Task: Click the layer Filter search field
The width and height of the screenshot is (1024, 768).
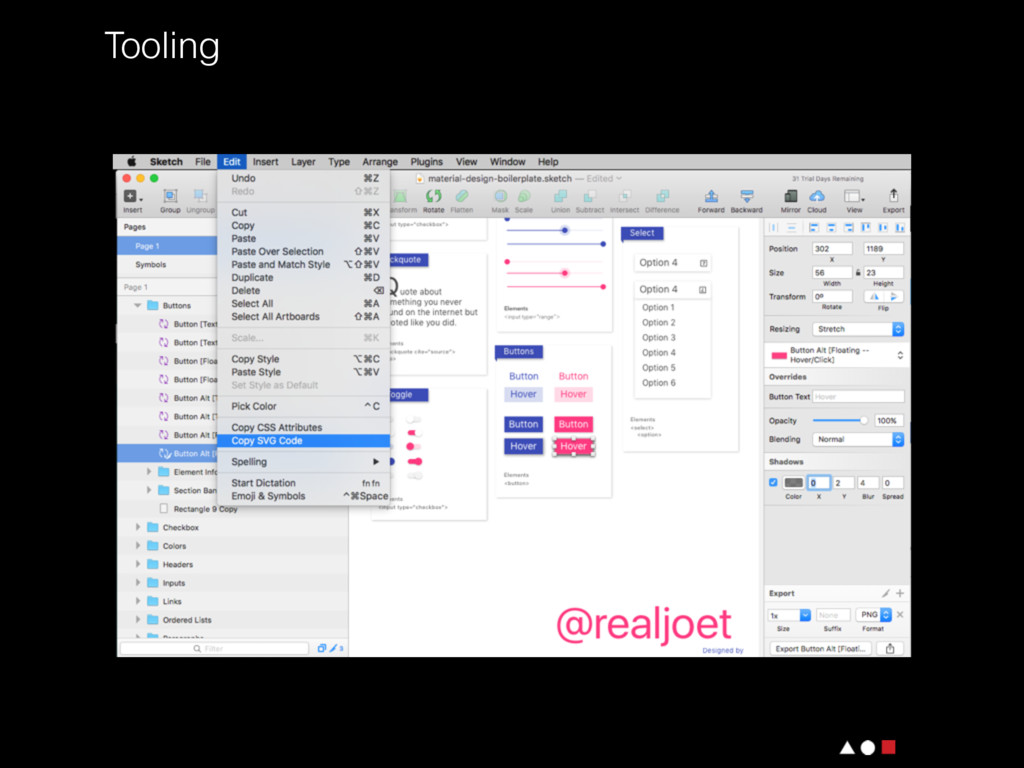Action: point(214,648)
